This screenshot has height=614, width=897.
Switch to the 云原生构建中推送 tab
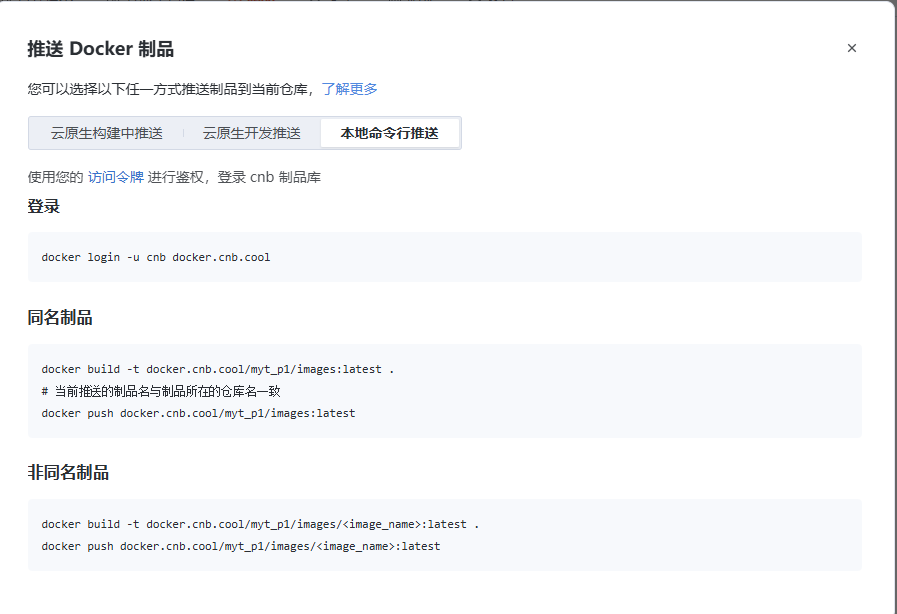[107, 133]
